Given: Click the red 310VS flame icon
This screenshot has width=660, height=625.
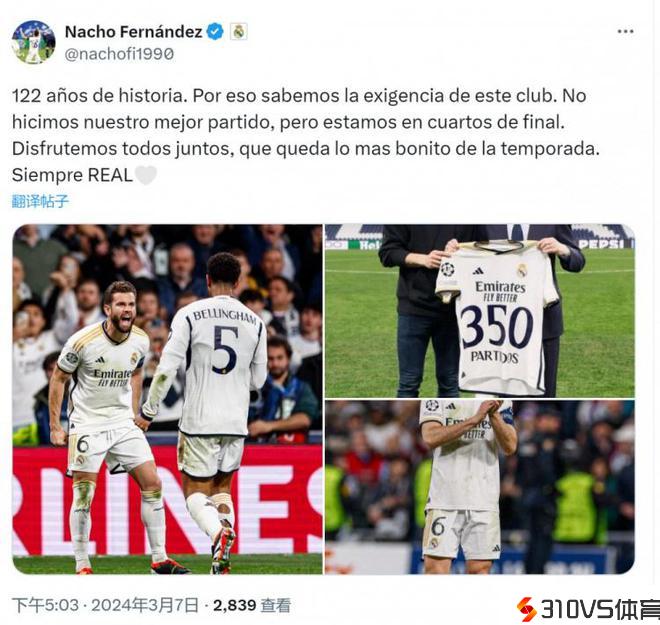Looking at the screenshot, I should coord(527,609).
